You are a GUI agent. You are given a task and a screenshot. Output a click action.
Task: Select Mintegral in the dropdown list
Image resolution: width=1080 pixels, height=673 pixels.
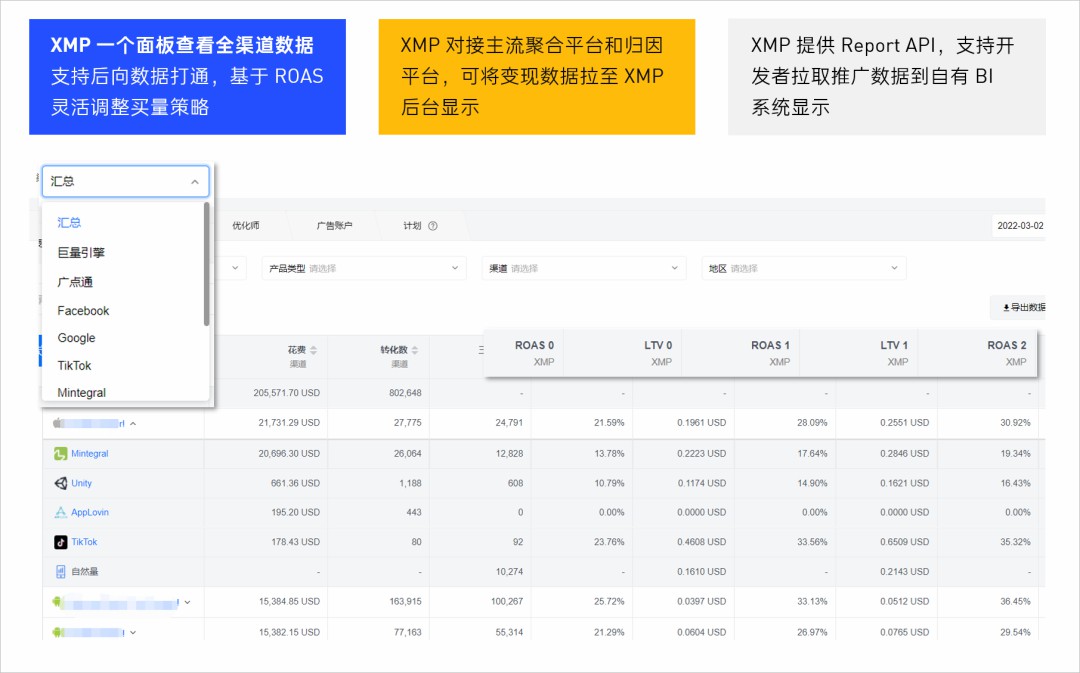point(81,393)
